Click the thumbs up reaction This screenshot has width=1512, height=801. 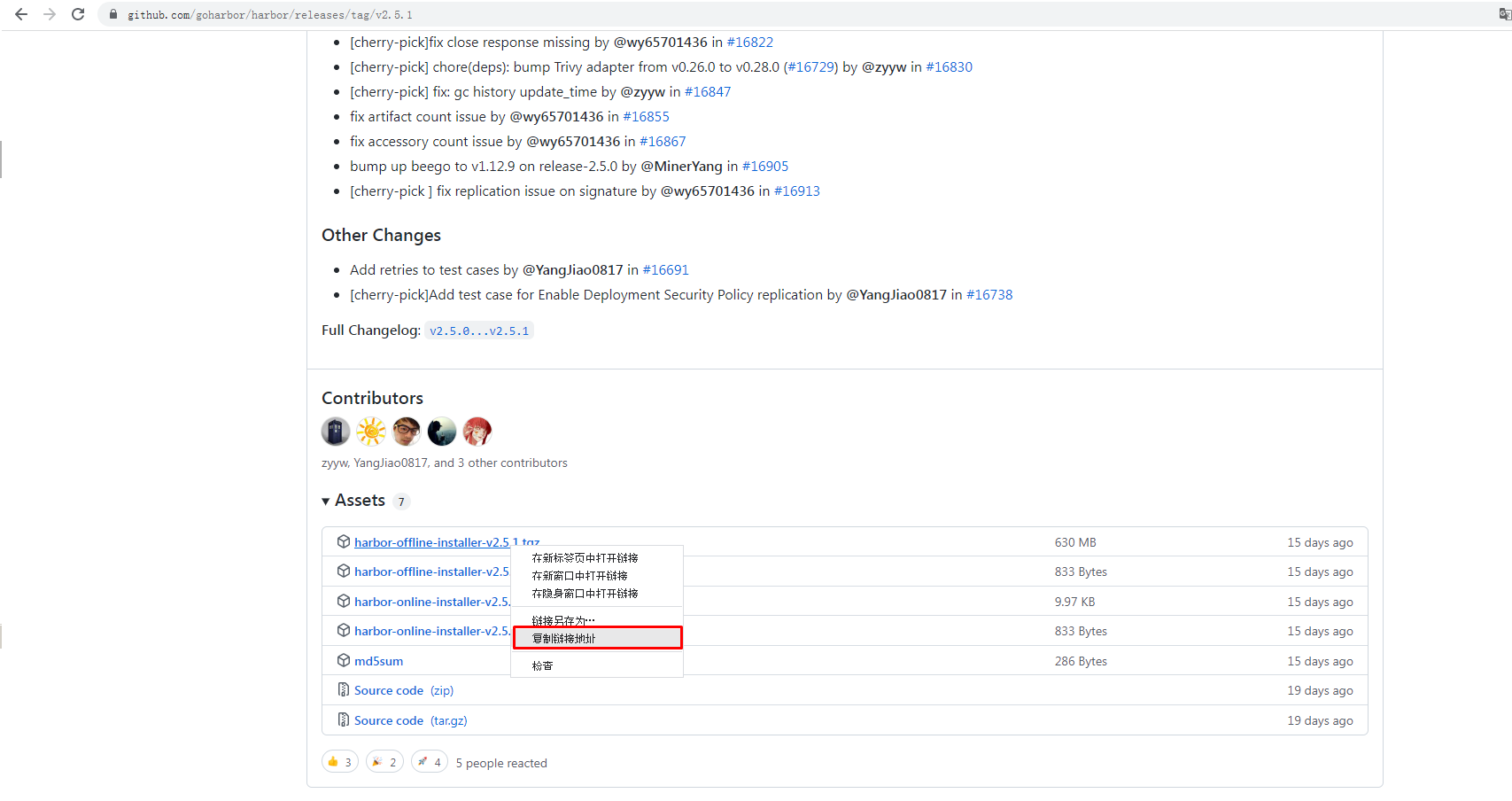pyautogui.click(x=340, y=762)
